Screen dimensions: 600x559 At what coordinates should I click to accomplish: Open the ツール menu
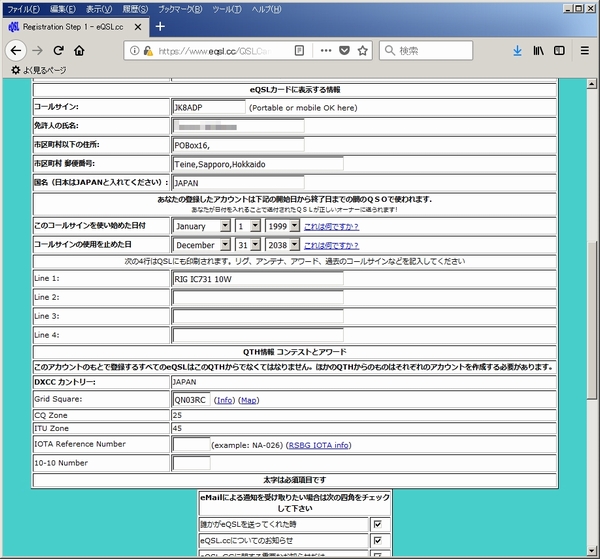click(x=227, y=9)
